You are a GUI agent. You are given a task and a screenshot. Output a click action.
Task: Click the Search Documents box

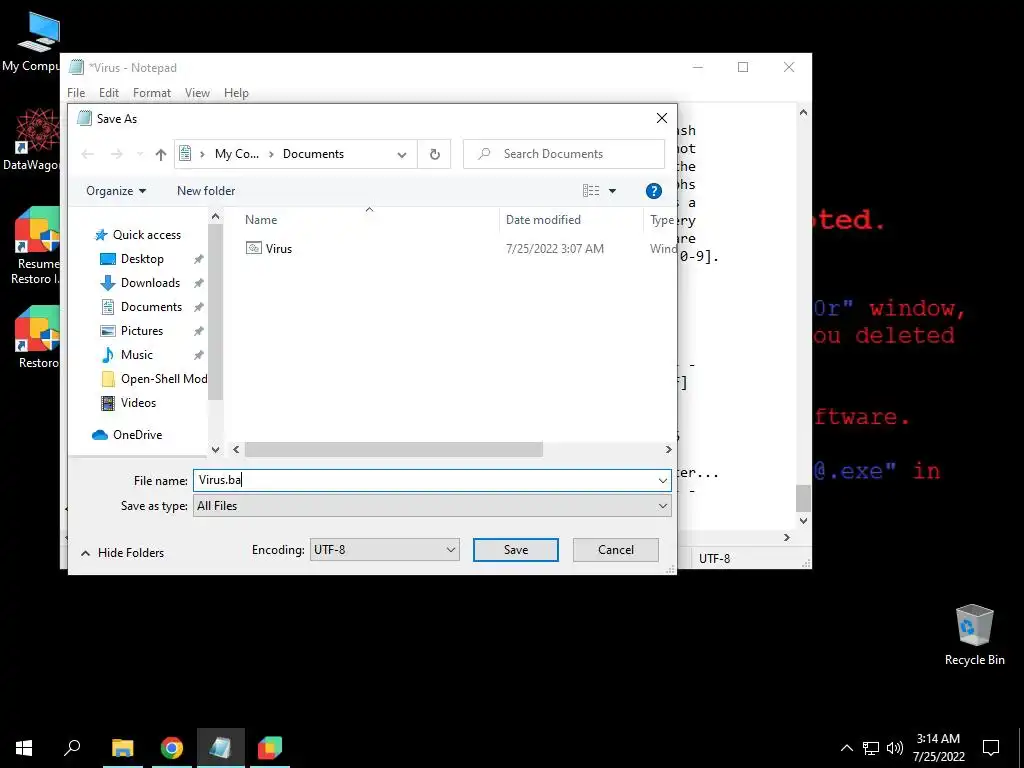click(564, 154)
